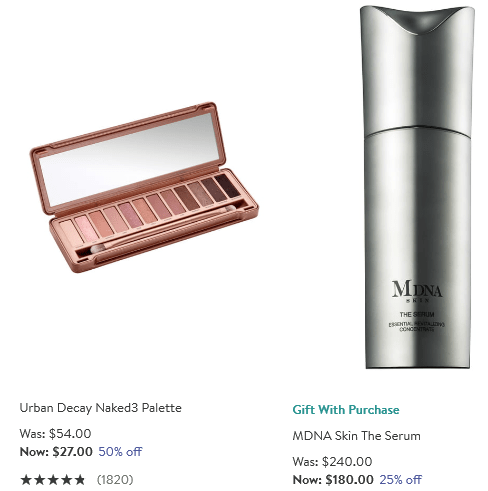
Task: Click the lightest pink shade in the palette
Action: click(x=71, y=231)
